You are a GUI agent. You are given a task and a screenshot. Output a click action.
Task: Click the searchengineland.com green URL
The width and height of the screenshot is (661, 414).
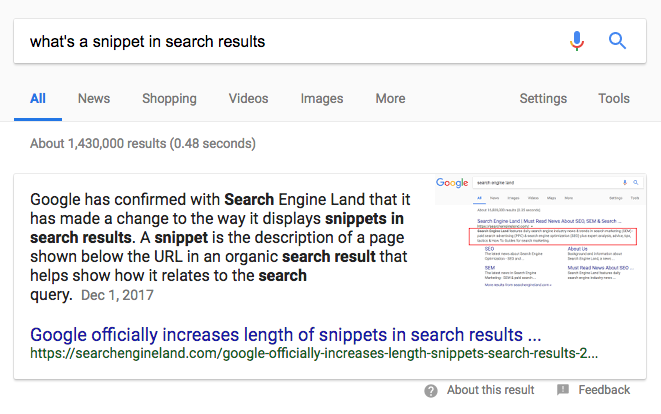(x=314, y=353)
